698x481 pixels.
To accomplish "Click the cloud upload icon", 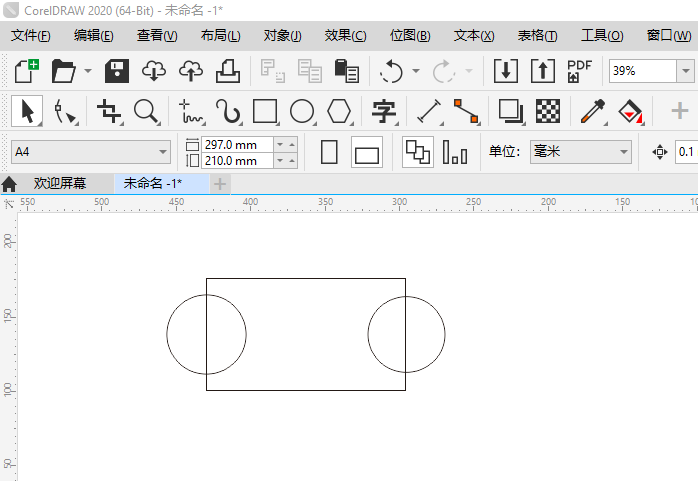I will coord(191,71).
